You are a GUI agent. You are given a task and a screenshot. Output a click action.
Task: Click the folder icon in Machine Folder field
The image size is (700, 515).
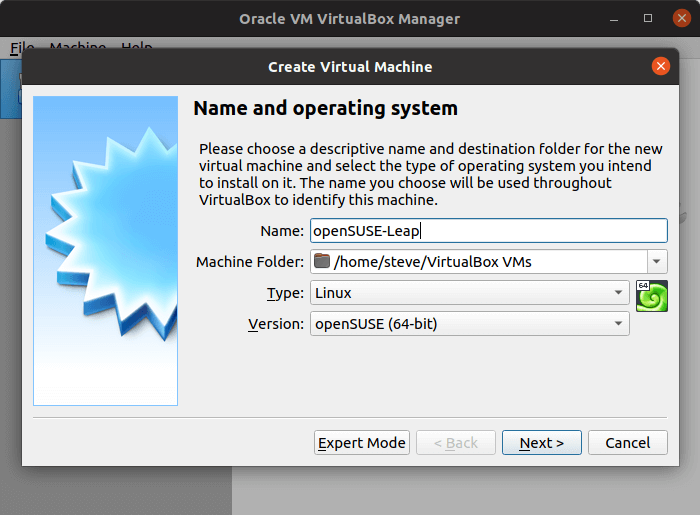point(321,261)
